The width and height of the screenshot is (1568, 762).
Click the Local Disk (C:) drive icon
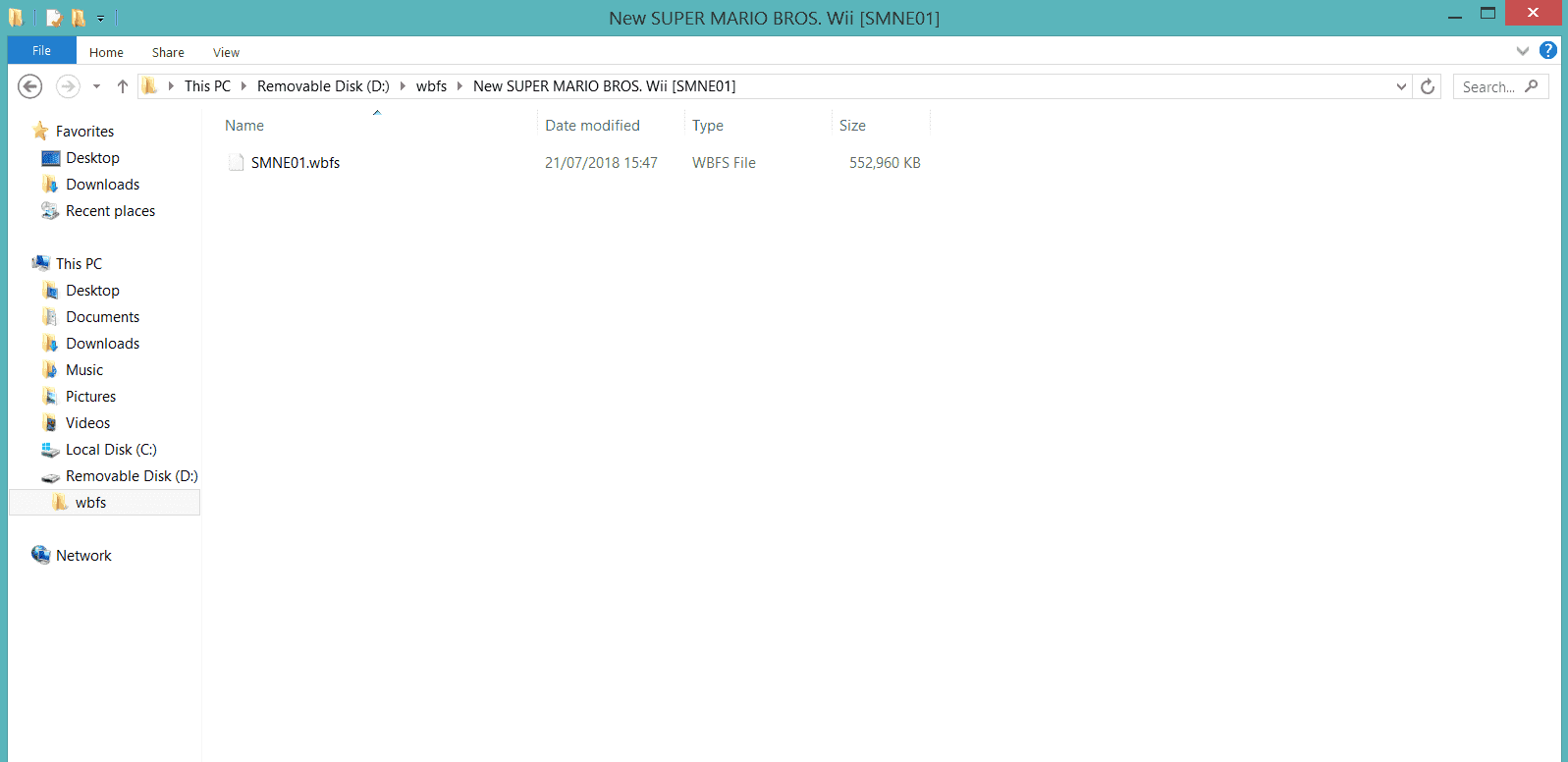(x=51, y=450)
